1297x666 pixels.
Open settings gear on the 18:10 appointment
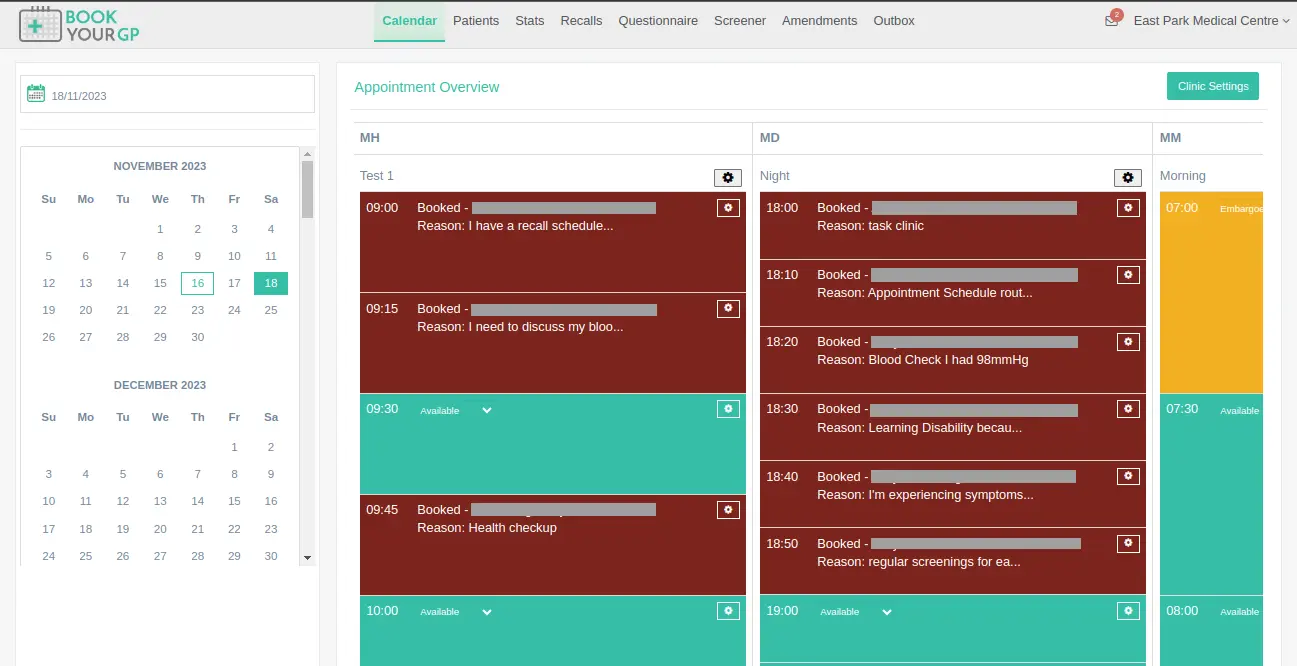[1128, 275]
